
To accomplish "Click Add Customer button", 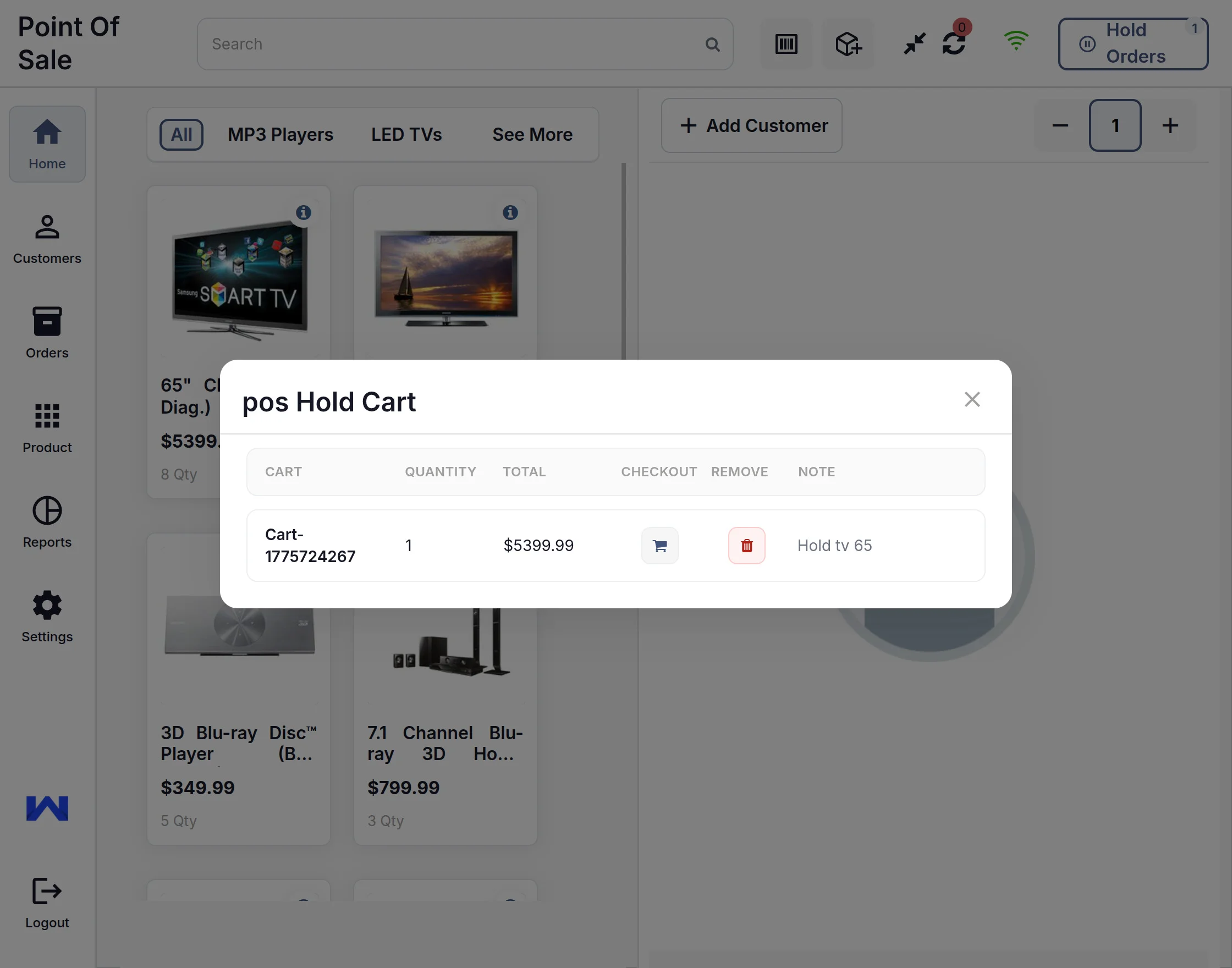I will coord(751,125).
